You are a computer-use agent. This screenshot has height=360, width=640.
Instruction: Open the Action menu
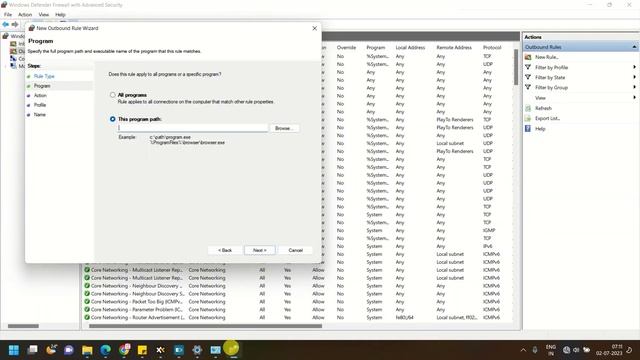(25, 15)
